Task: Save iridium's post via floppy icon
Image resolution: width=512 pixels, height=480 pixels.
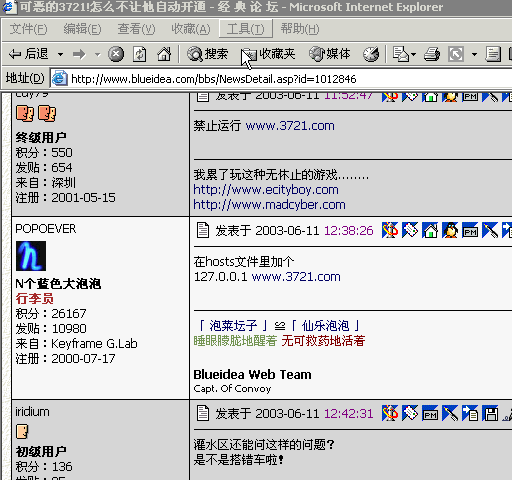Action: [490, 413]
